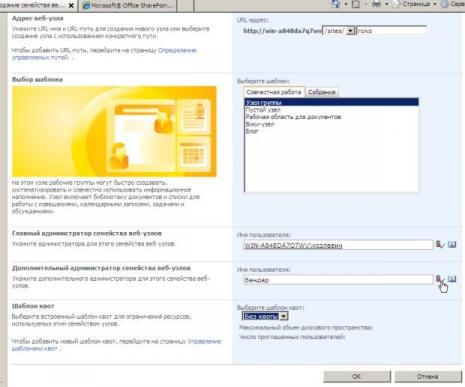Select Рабочая область для документов template
465x387 pixels.
332,117
